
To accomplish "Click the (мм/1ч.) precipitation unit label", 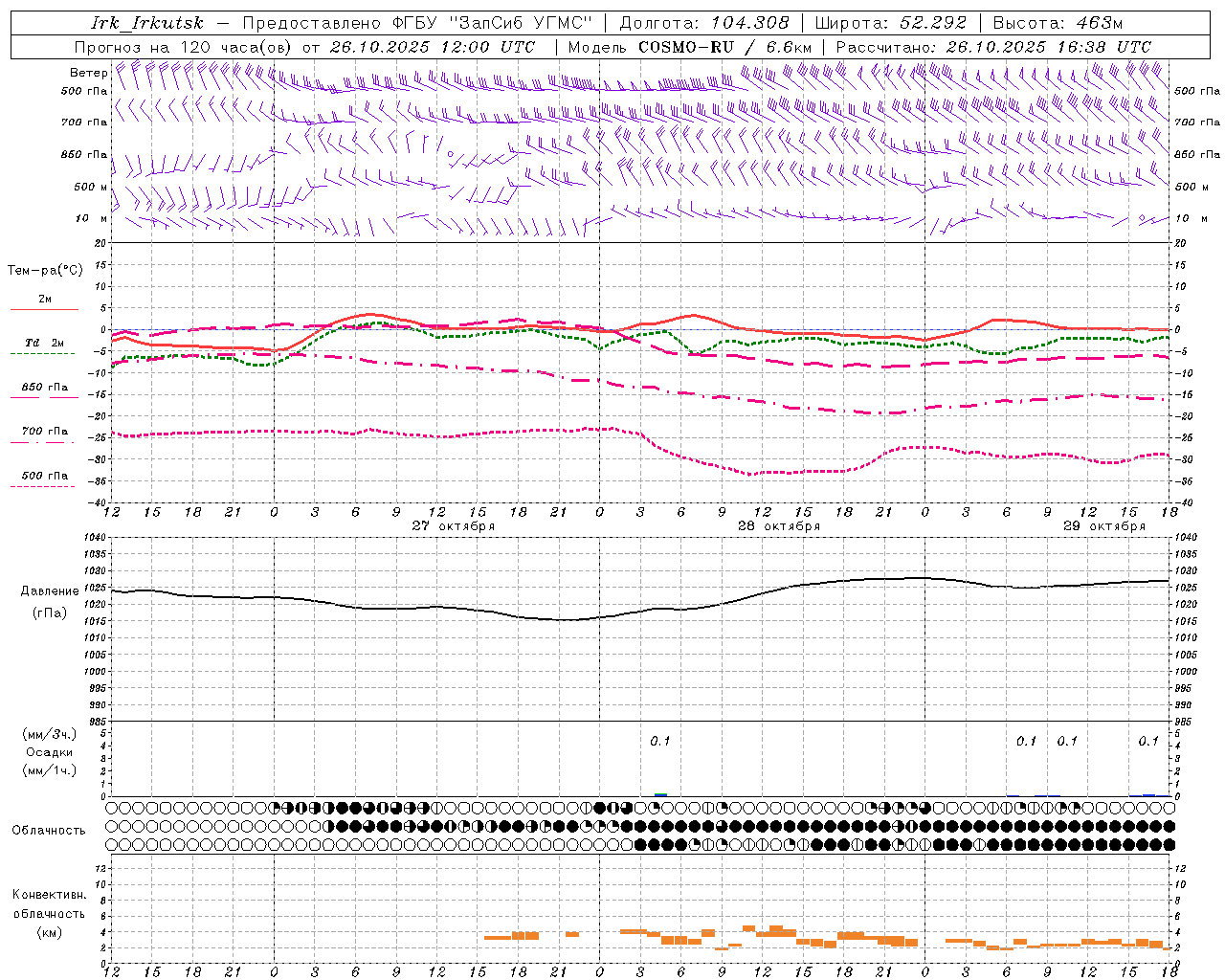I will (49, 770).
